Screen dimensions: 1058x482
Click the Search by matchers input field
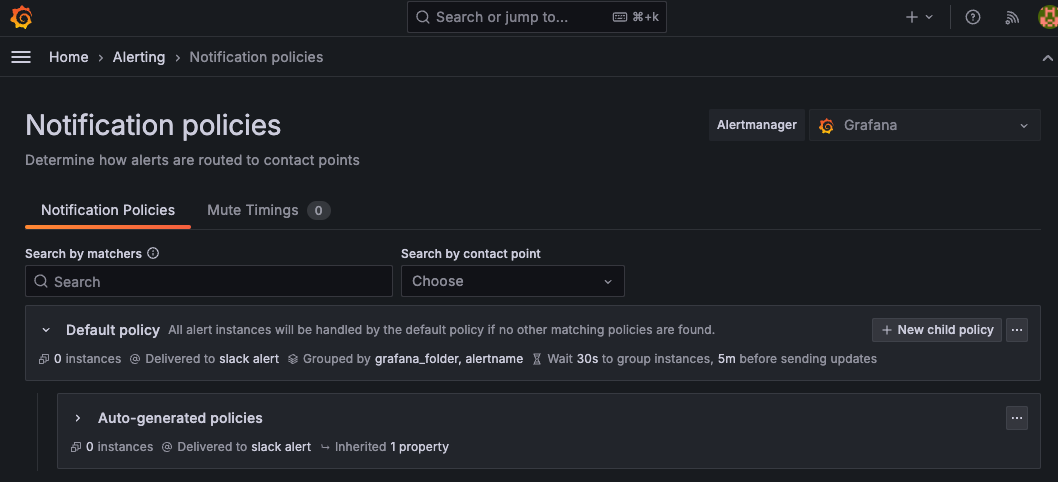coord(208,281)
